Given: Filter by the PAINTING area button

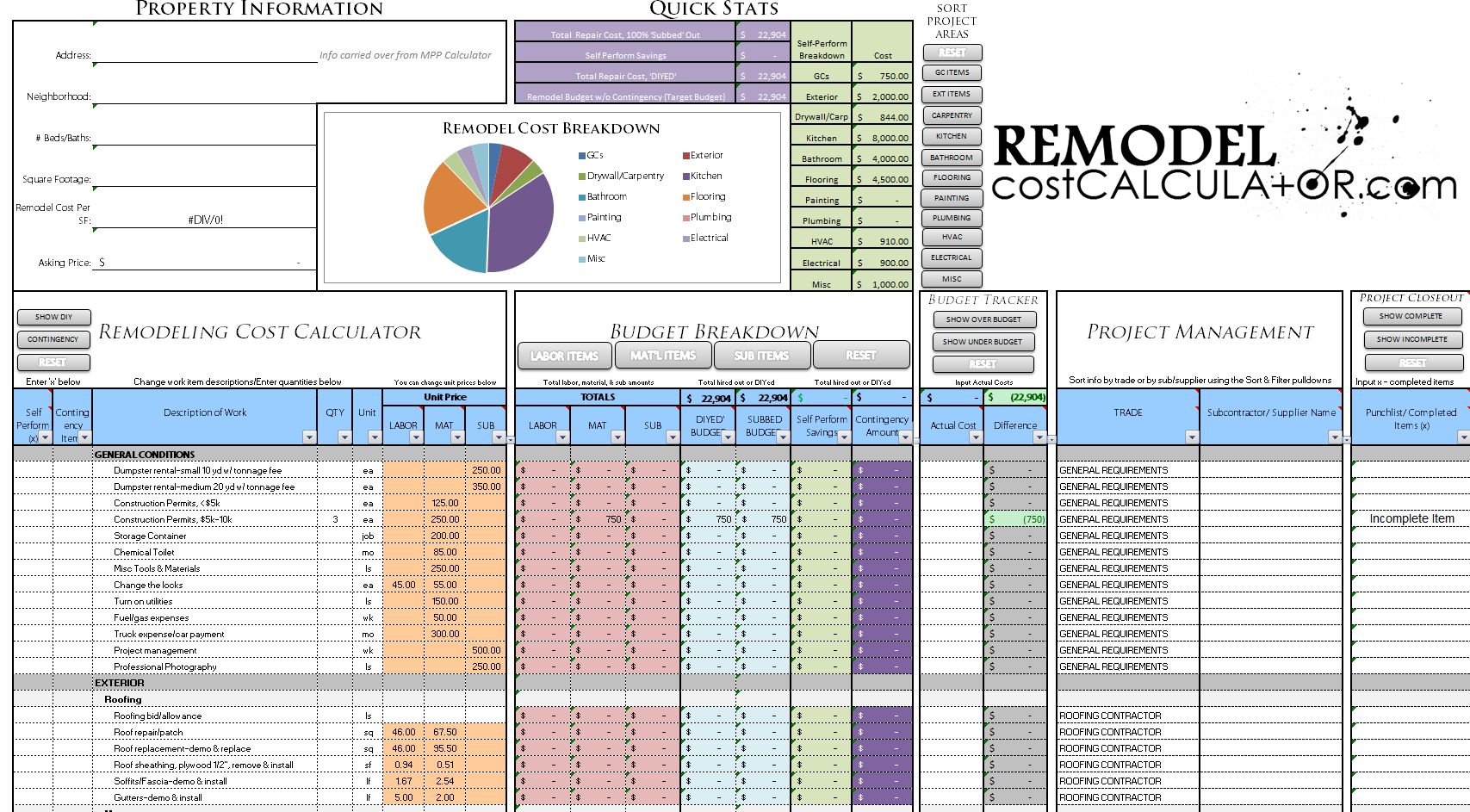Looking at the screenshot, I should 952,198.
